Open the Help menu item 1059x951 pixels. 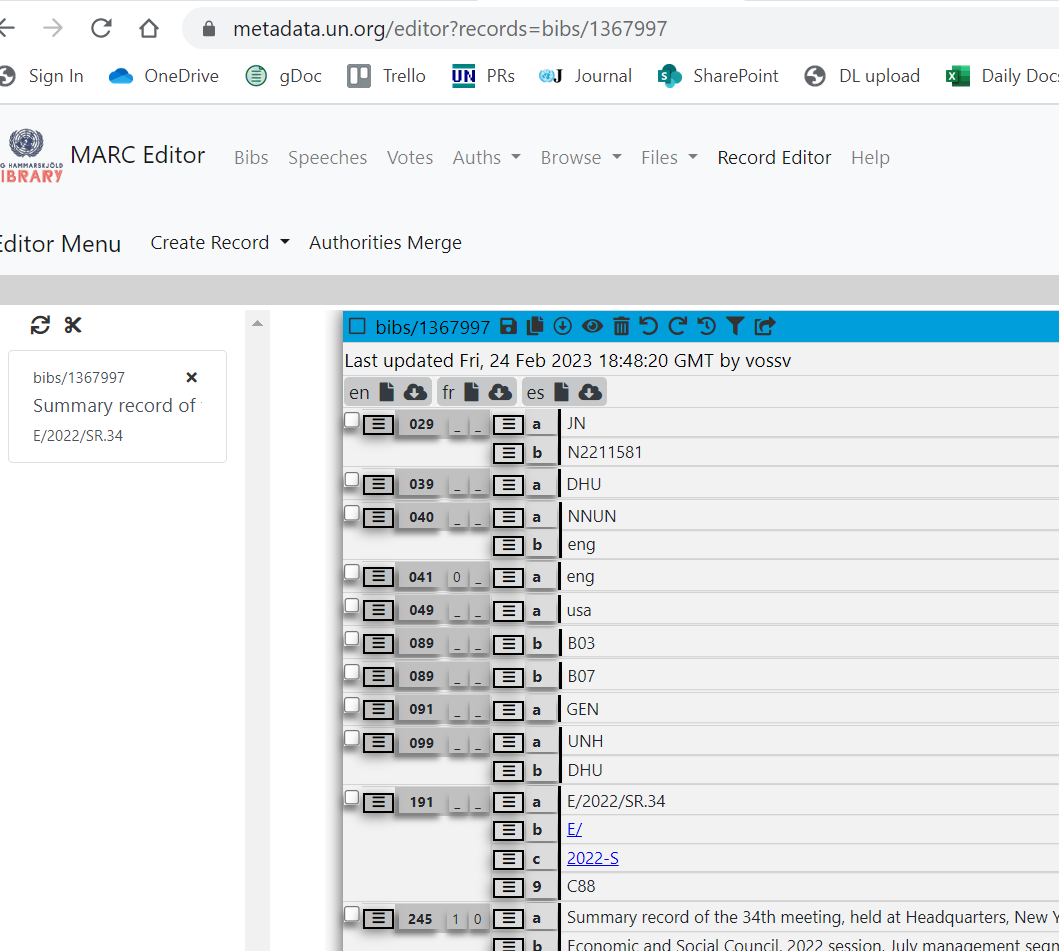pos(870,157)
